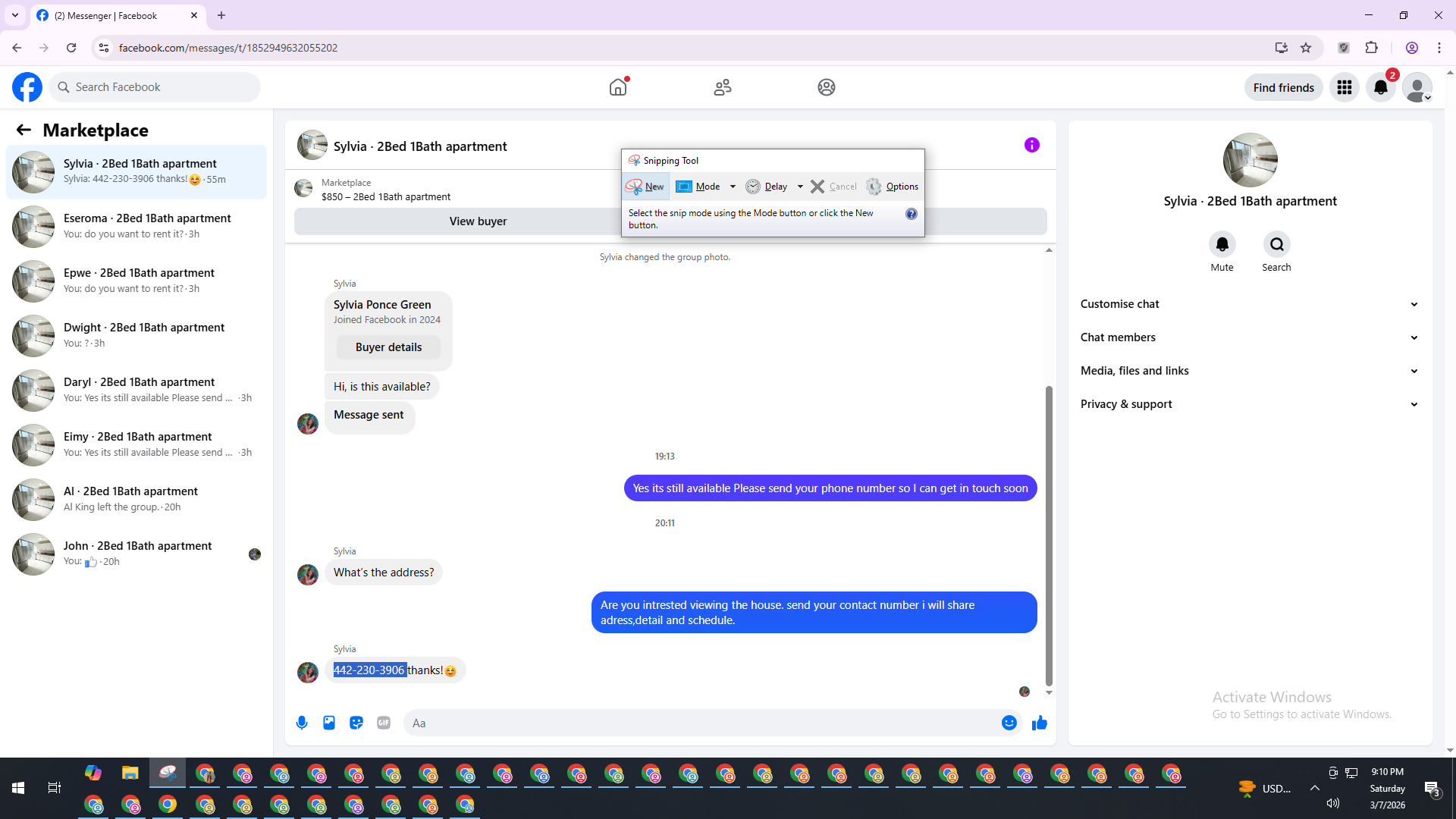Viewport: 1456px width, 819px height.
Task: Expand Privacy & support section
Action: click(x=1250, y=404)
